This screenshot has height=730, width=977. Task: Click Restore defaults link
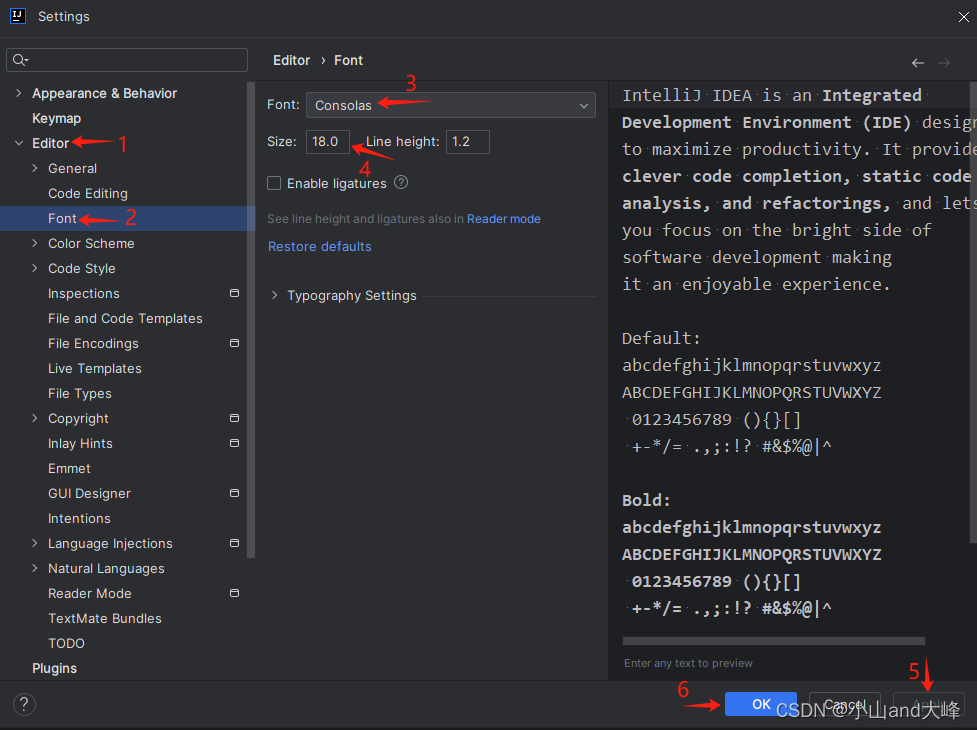320,247
